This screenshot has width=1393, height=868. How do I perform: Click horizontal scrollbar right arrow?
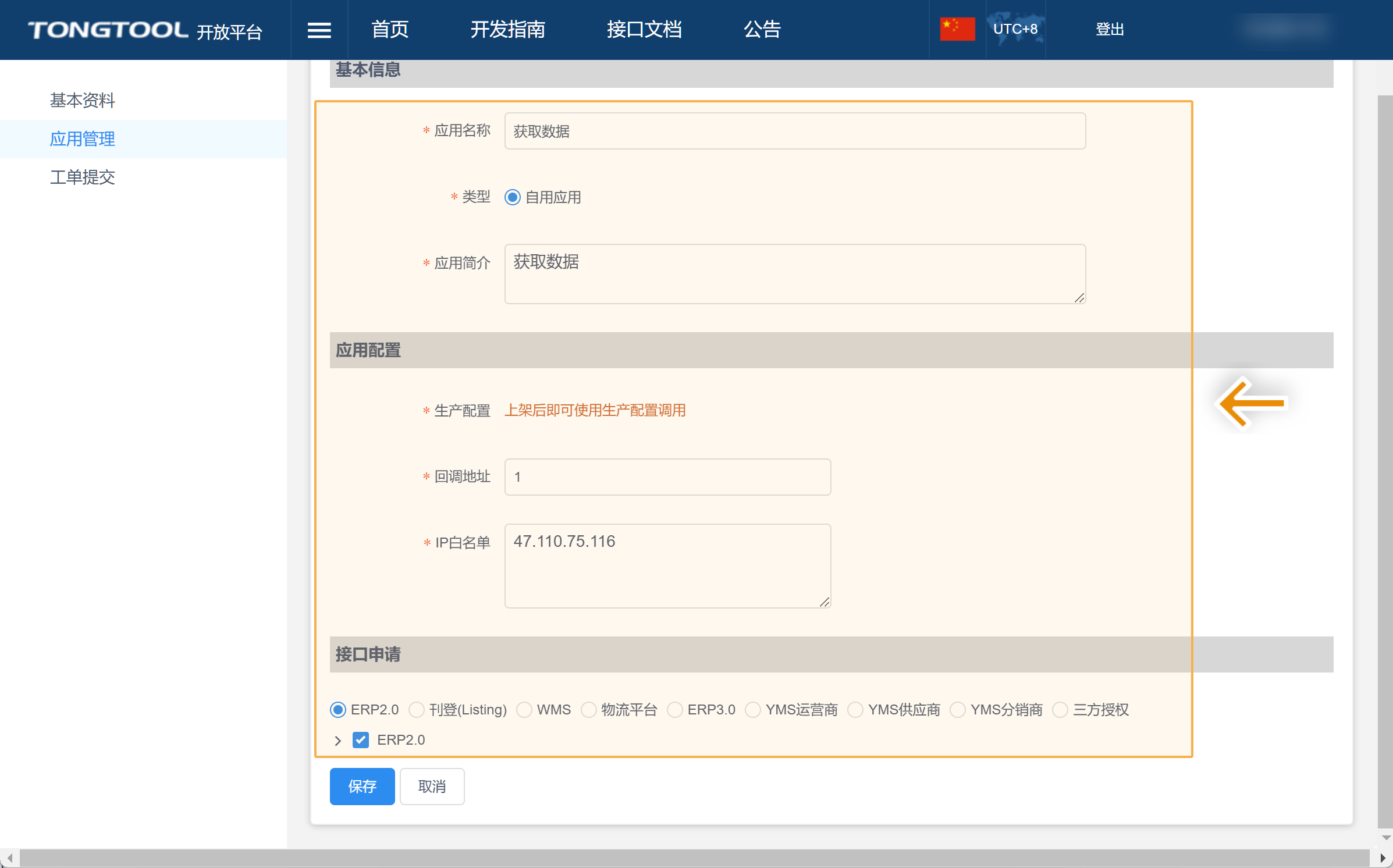point(1382,859)
